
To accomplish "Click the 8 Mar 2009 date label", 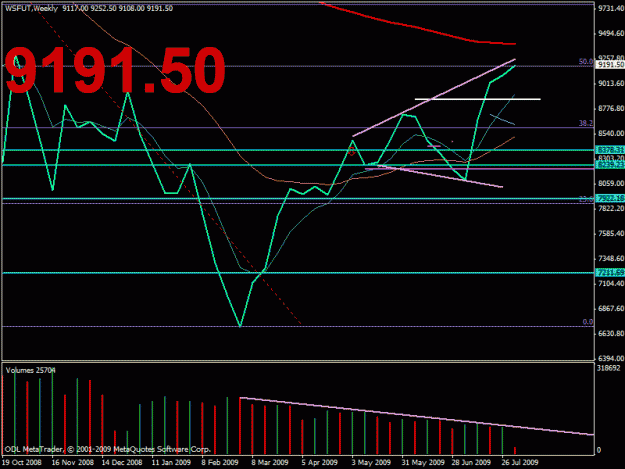I will point(270,462).
